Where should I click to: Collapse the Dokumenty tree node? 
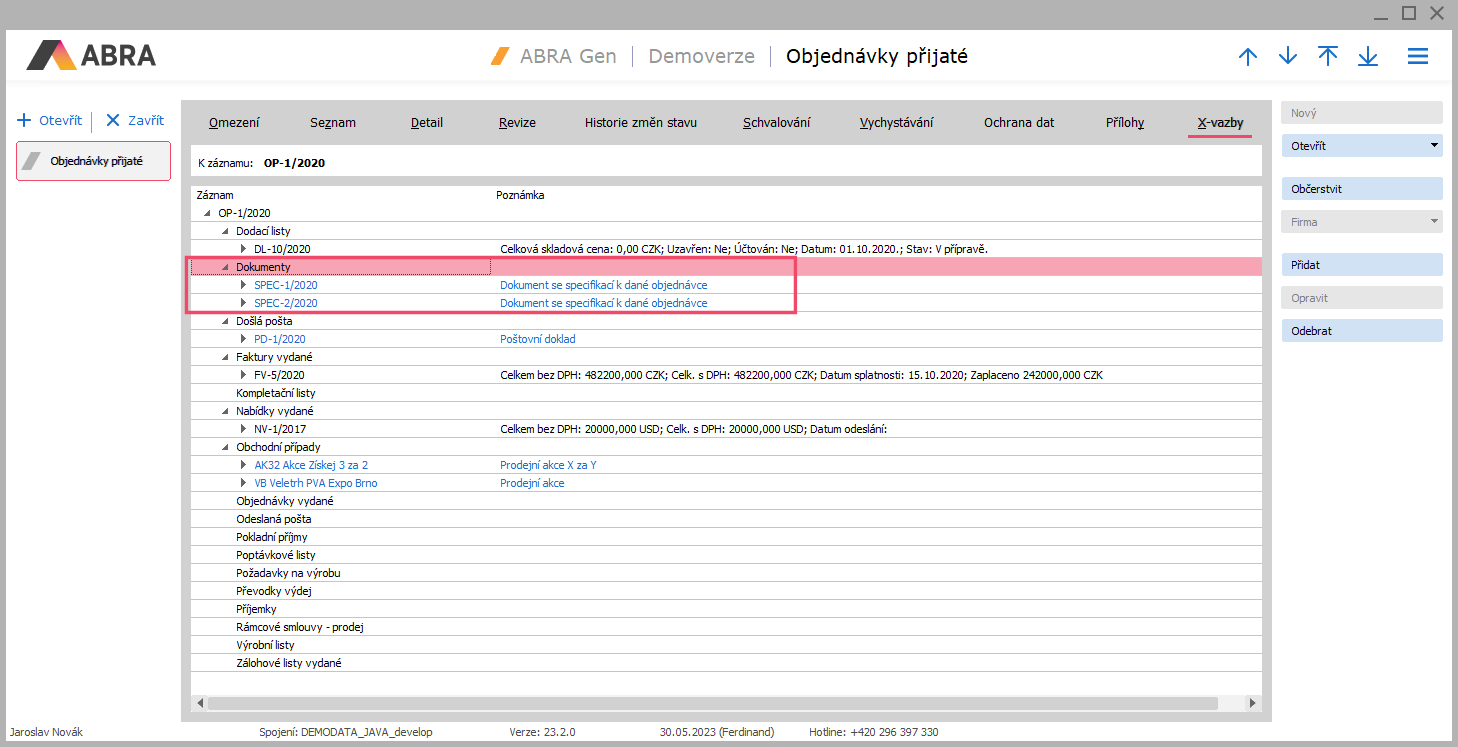pyautogui.click(x=225, y=267)
